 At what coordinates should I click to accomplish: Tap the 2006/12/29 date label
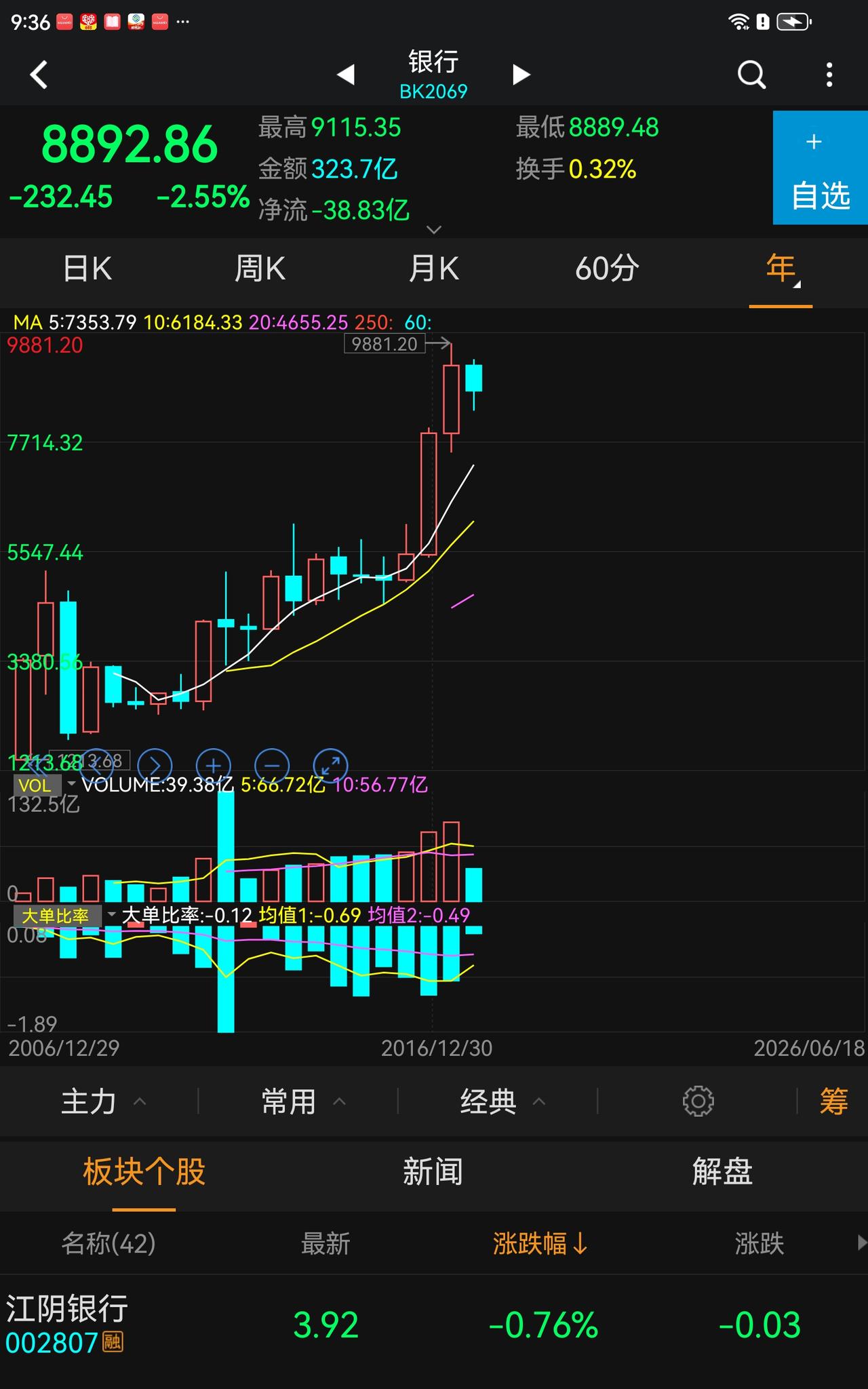[64, 1049]
